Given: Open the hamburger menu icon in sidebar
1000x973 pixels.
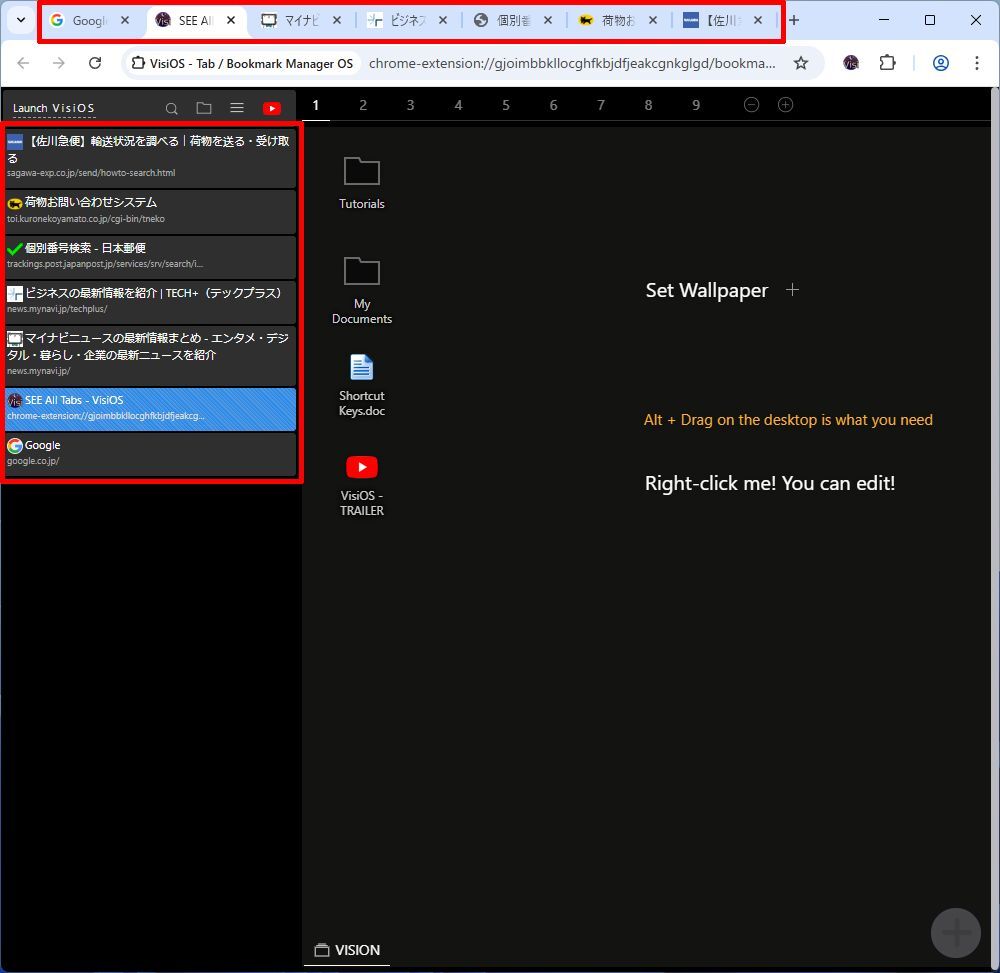Looking at the screenshot, I should (x=237, y=108).
